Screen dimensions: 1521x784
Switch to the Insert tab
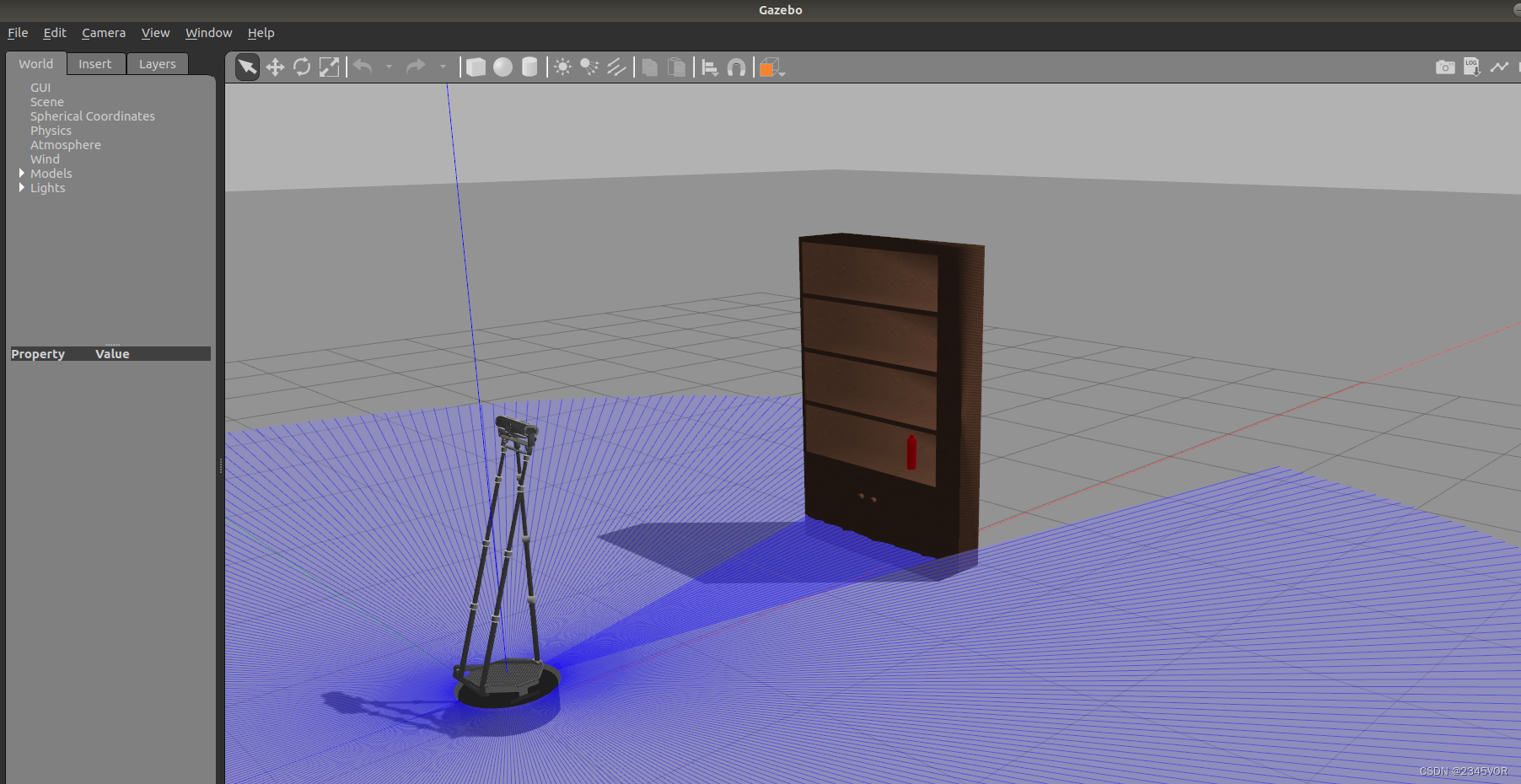coord(95,64)
